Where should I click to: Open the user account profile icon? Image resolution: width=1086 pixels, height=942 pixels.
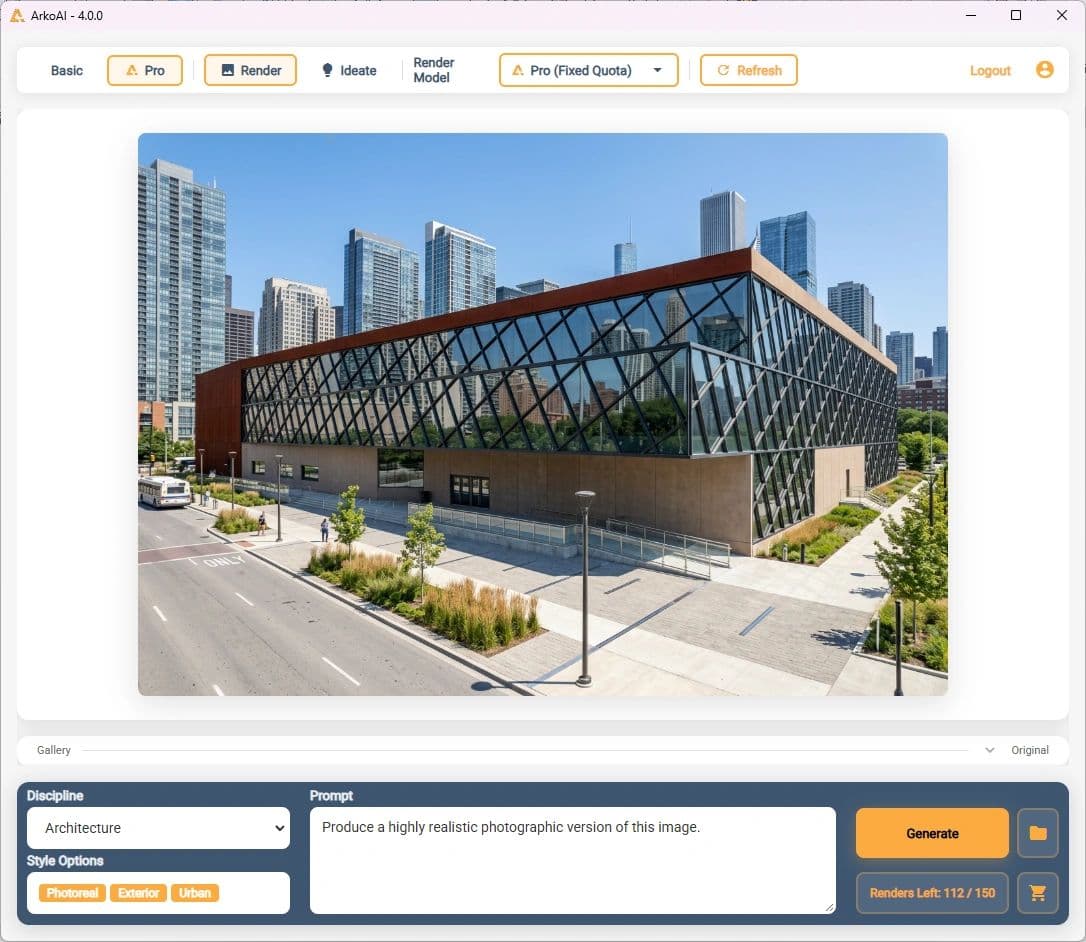click(x=1044, y=70)
